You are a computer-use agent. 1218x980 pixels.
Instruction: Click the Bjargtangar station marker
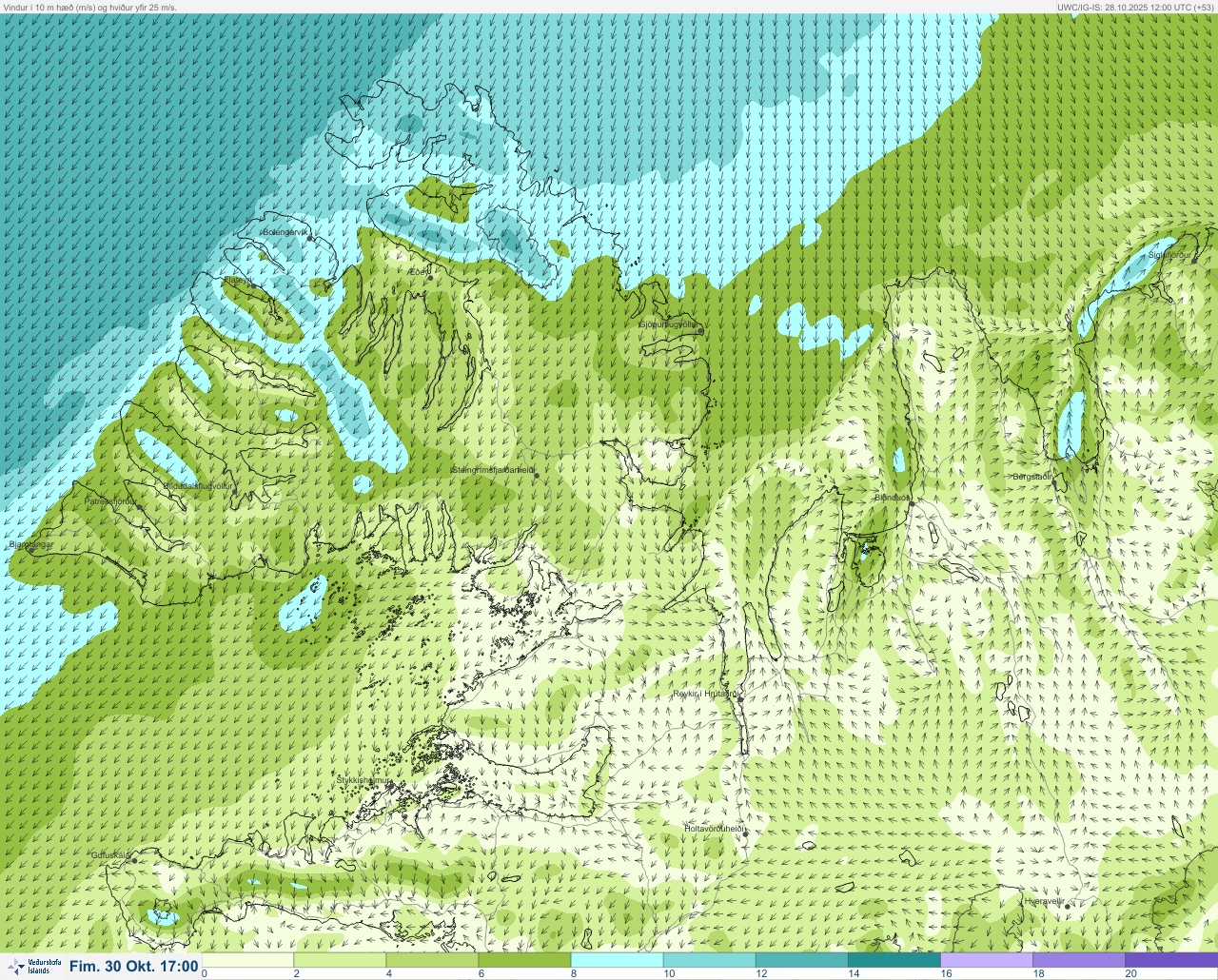coord(31,550)
